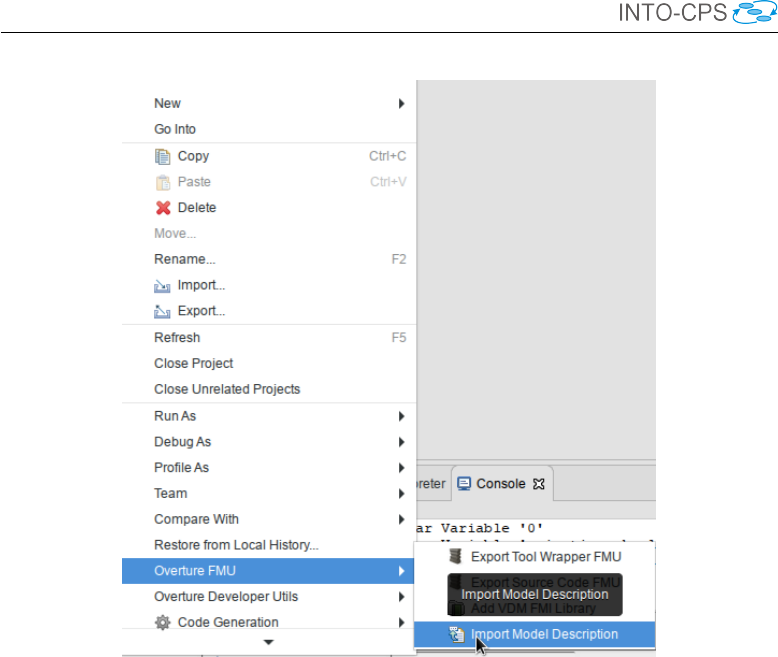Click the INTO-CPS logo header
The width and height of the screenshot is (778, 657).
pos(697,13)
